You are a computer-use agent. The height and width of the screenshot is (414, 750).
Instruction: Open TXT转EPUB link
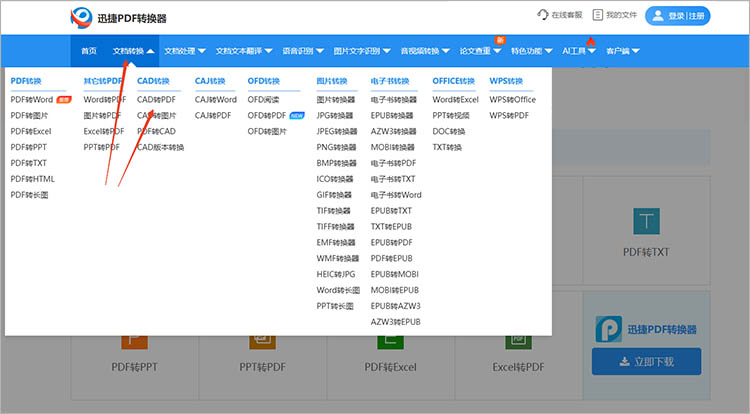click(x=391, y=226)
